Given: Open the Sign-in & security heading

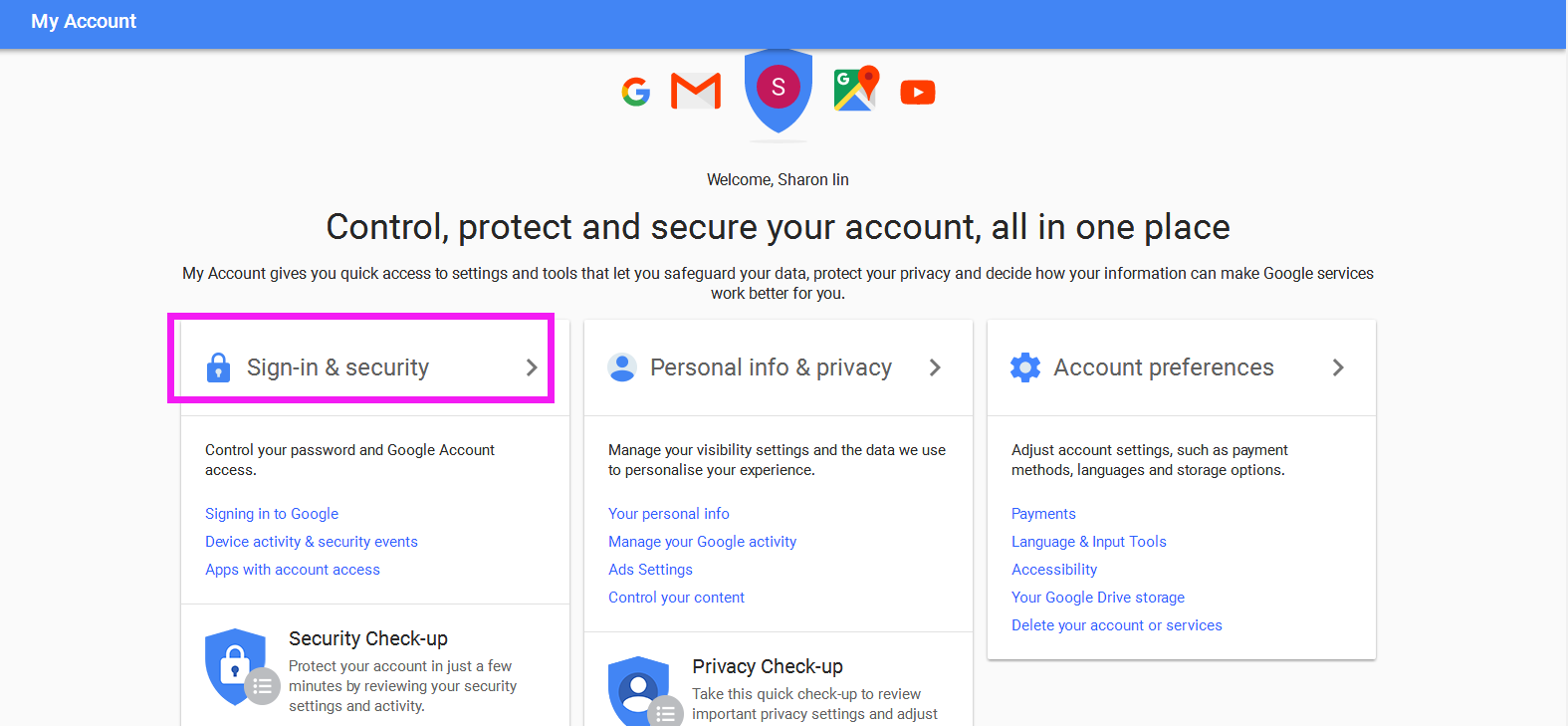Looking at the screenshot, I should click(x=337, y=367).
